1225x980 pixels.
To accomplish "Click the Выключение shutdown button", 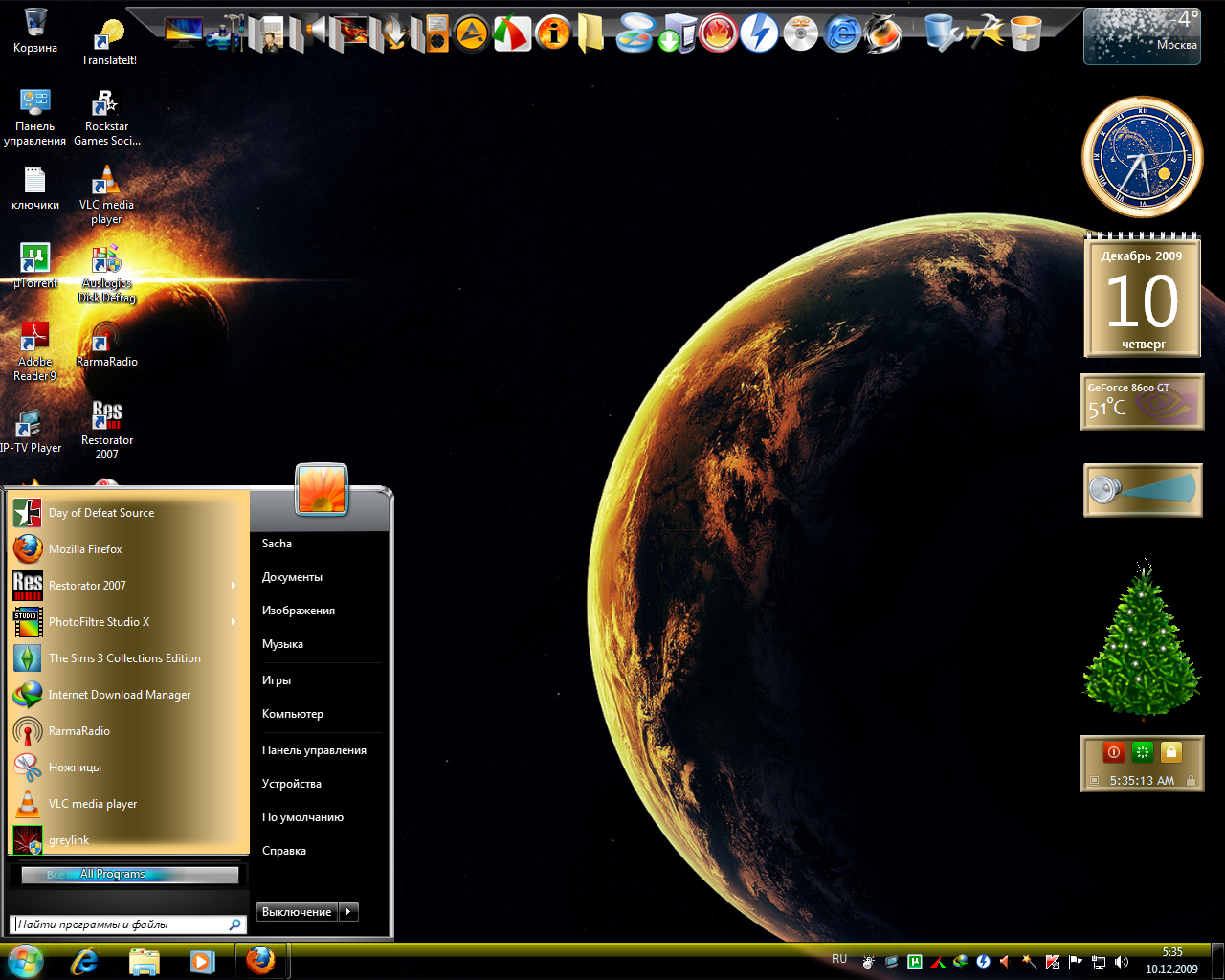I will [x=298, y=912].
